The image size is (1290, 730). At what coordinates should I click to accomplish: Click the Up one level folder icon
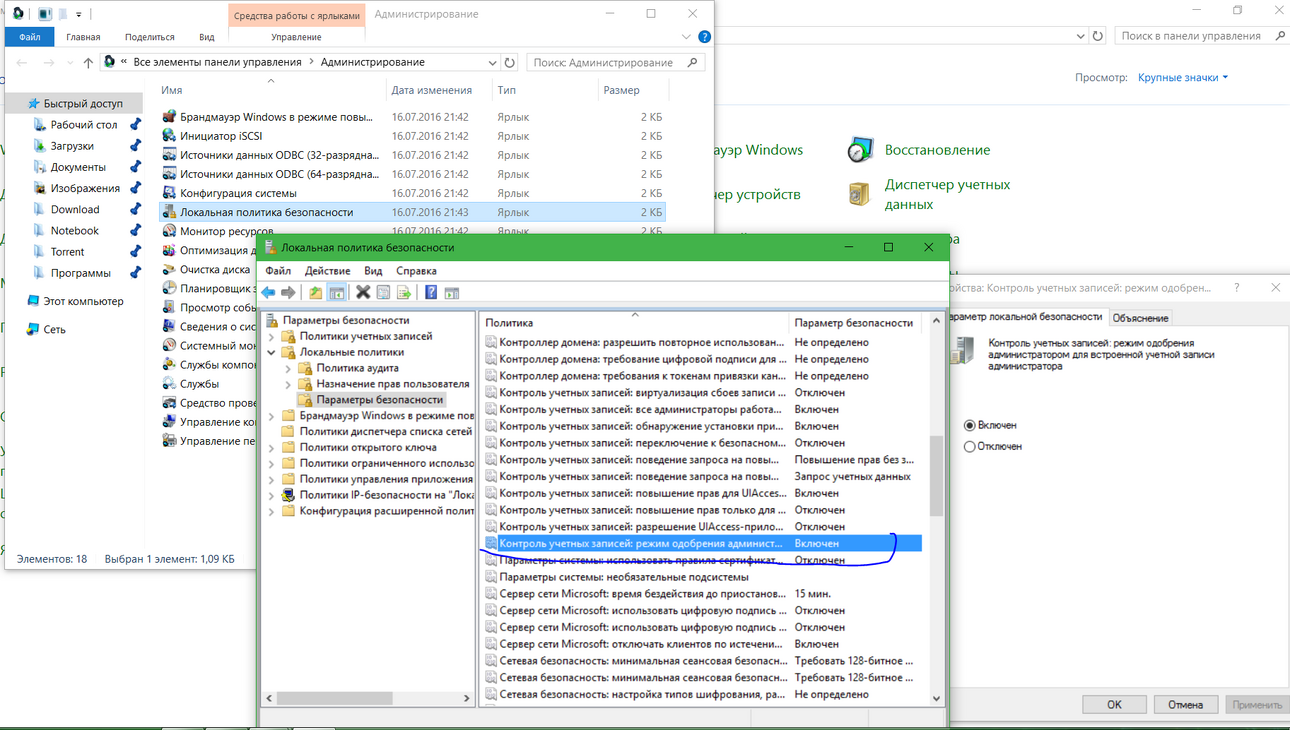[315, 293]
